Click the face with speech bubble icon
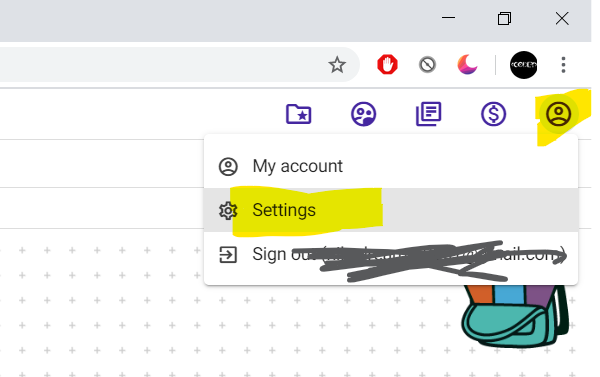The width and height of the screenshot is (600, 377). [364, 114]
